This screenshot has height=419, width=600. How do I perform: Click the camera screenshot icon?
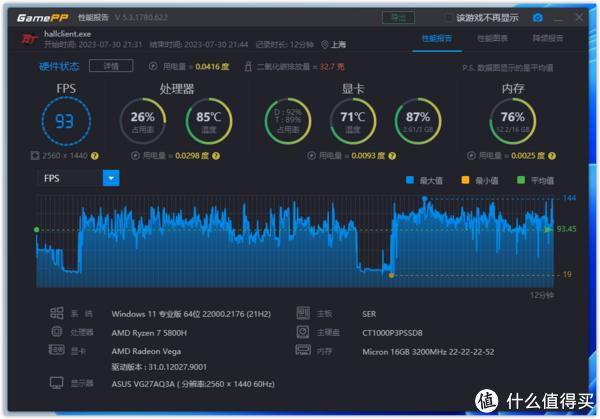coord(538,18)
